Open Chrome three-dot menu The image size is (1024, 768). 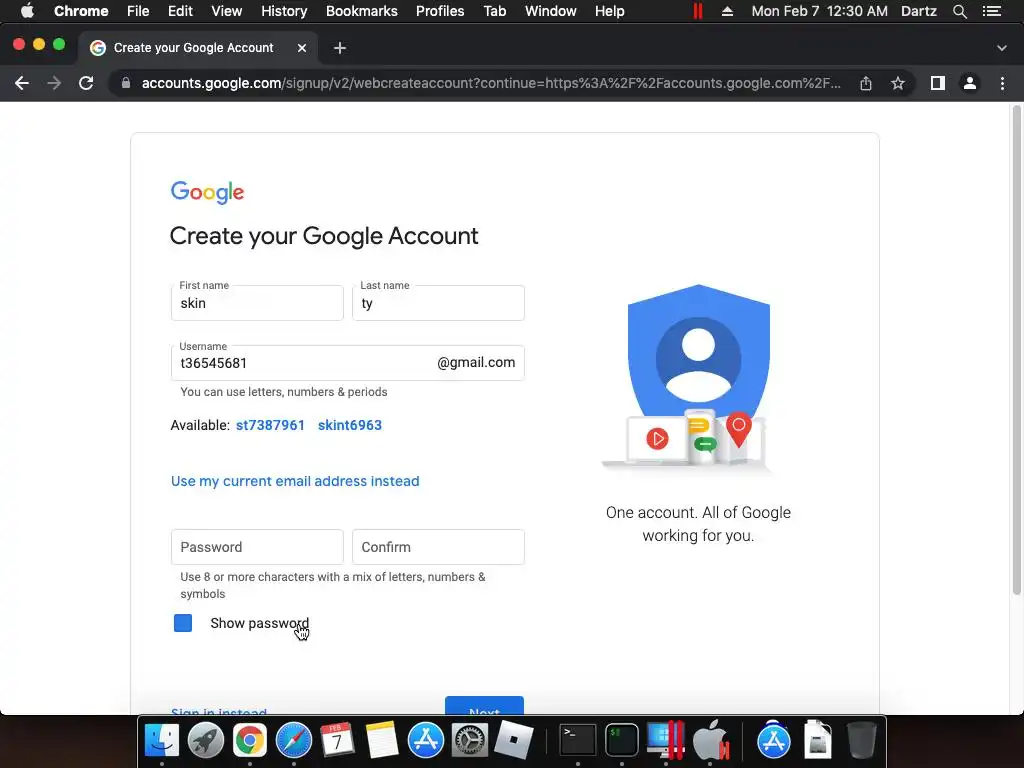1002,83
